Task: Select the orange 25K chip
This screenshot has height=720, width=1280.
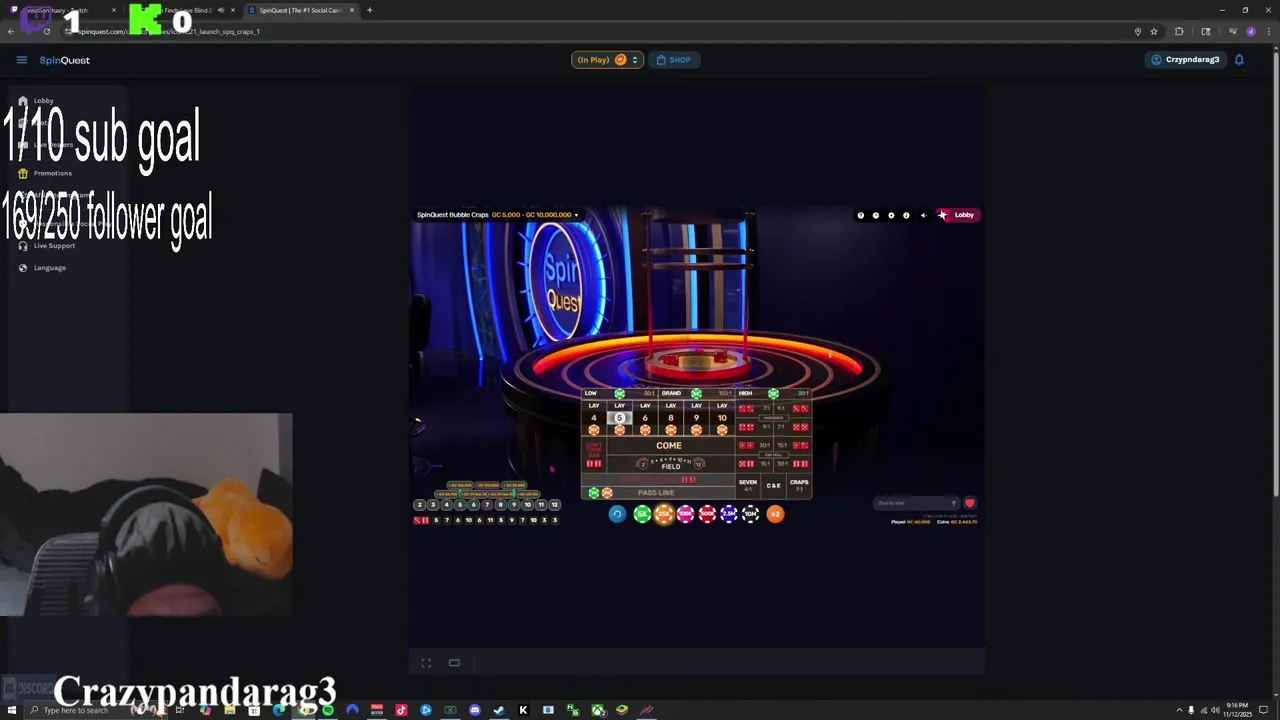Action: pos(664,514)
